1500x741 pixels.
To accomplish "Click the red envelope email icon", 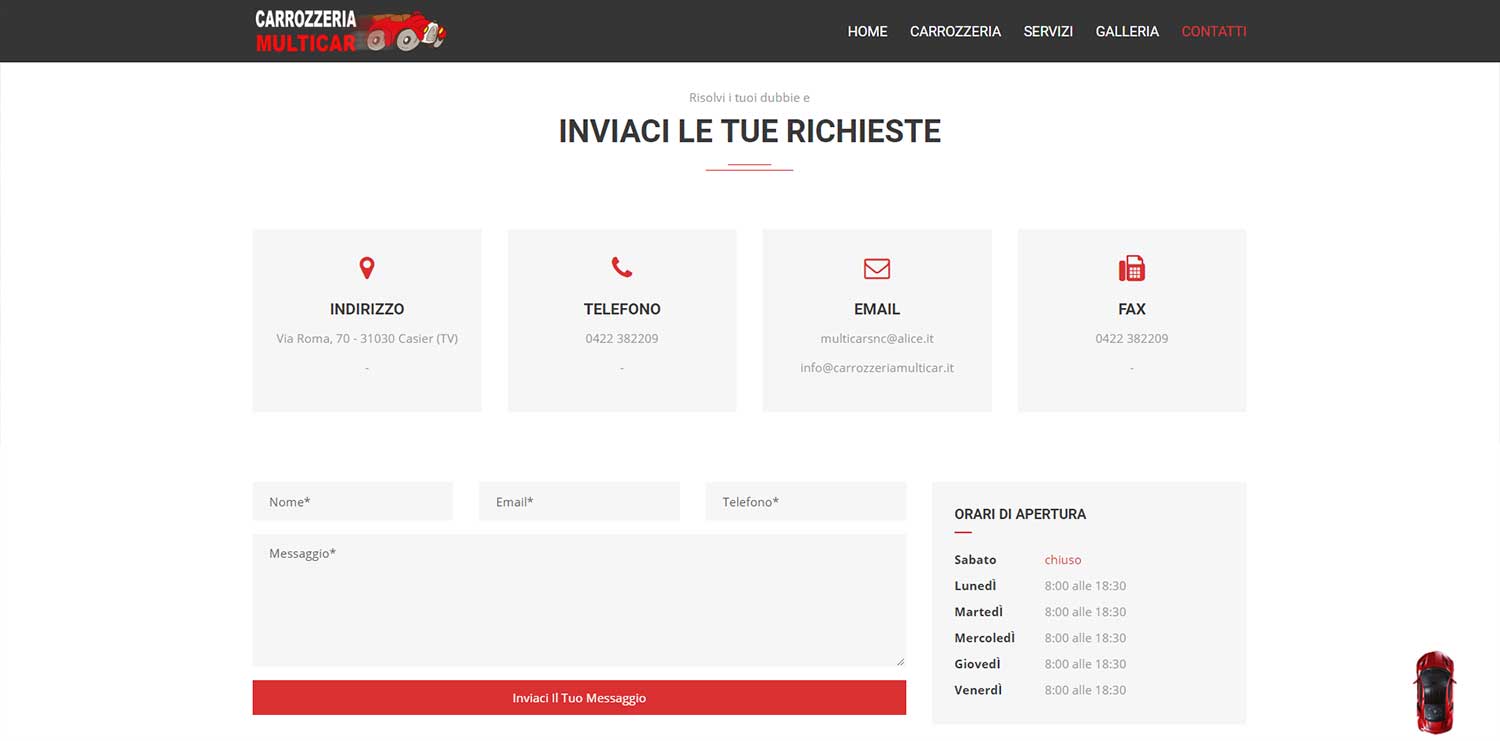I will pyautogui.click(x=877, y=268).
